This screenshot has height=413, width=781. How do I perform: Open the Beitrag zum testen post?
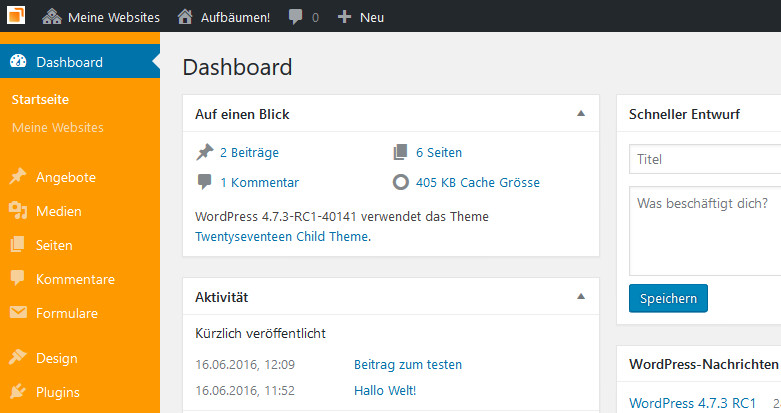point(408,365)
